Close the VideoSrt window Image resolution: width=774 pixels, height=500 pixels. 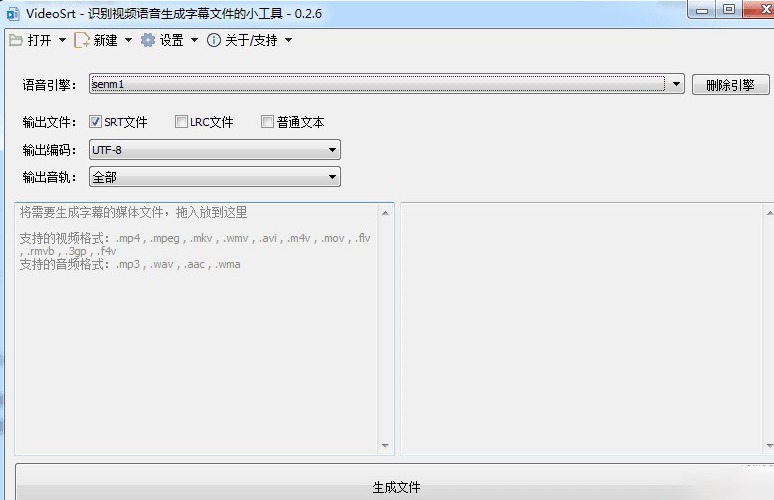pyautogui.click(x=759, y=10)
